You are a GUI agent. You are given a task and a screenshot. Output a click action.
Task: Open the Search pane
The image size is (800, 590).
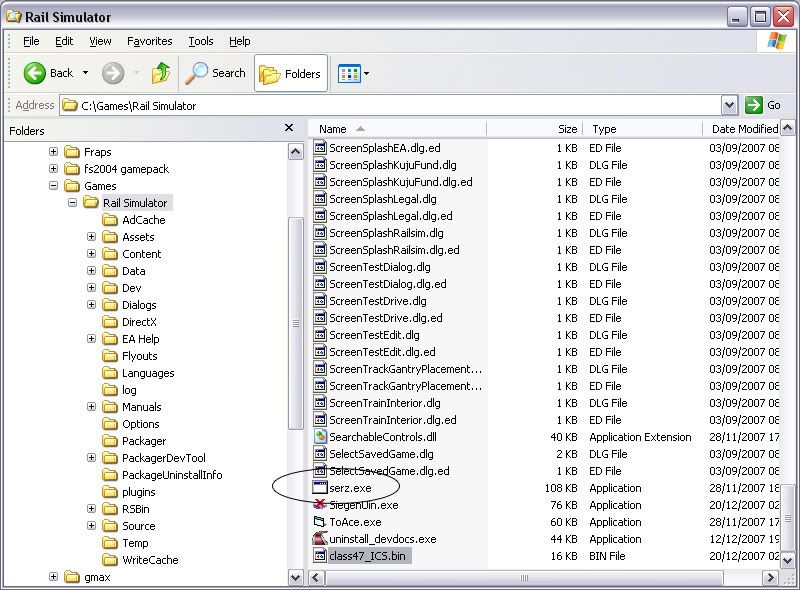click(x=215, y=73)
